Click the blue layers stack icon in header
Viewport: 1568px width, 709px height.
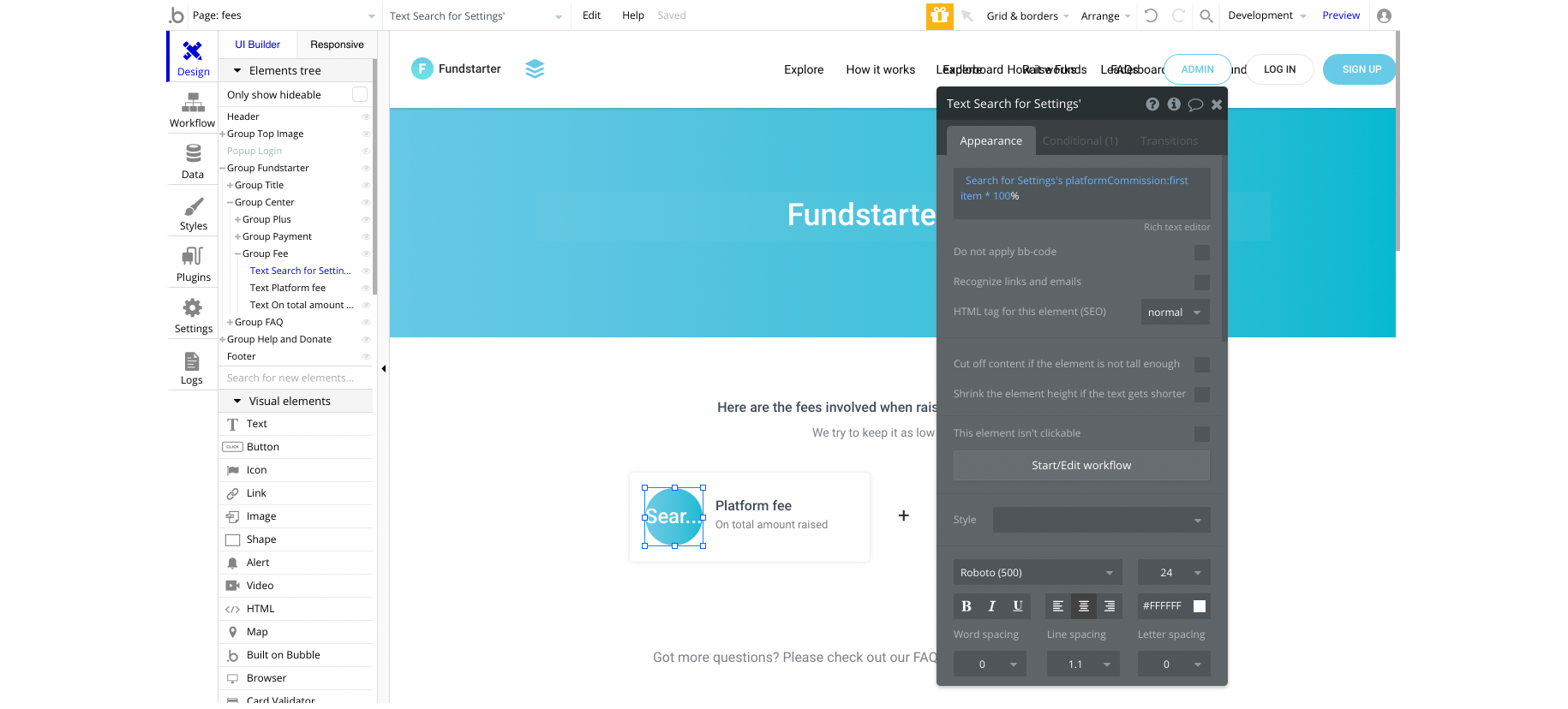535,69
